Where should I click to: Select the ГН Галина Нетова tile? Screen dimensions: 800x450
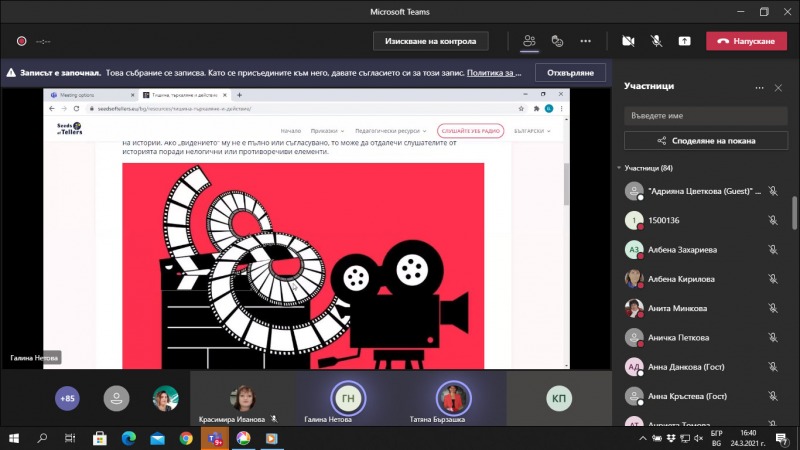pyautogui.click(x=348, y=398)
